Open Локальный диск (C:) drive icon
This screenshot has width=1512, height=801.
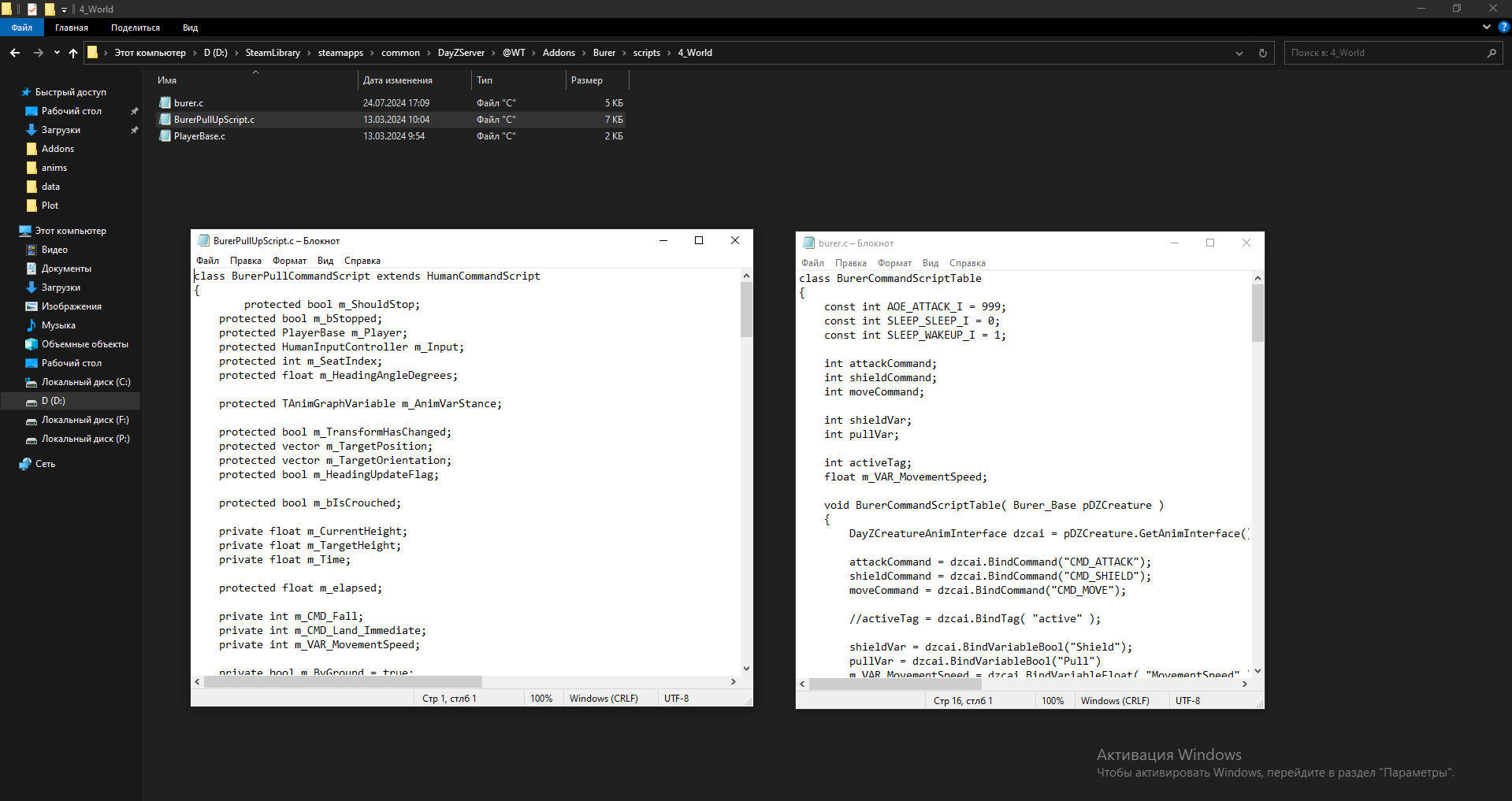(32, 382)
